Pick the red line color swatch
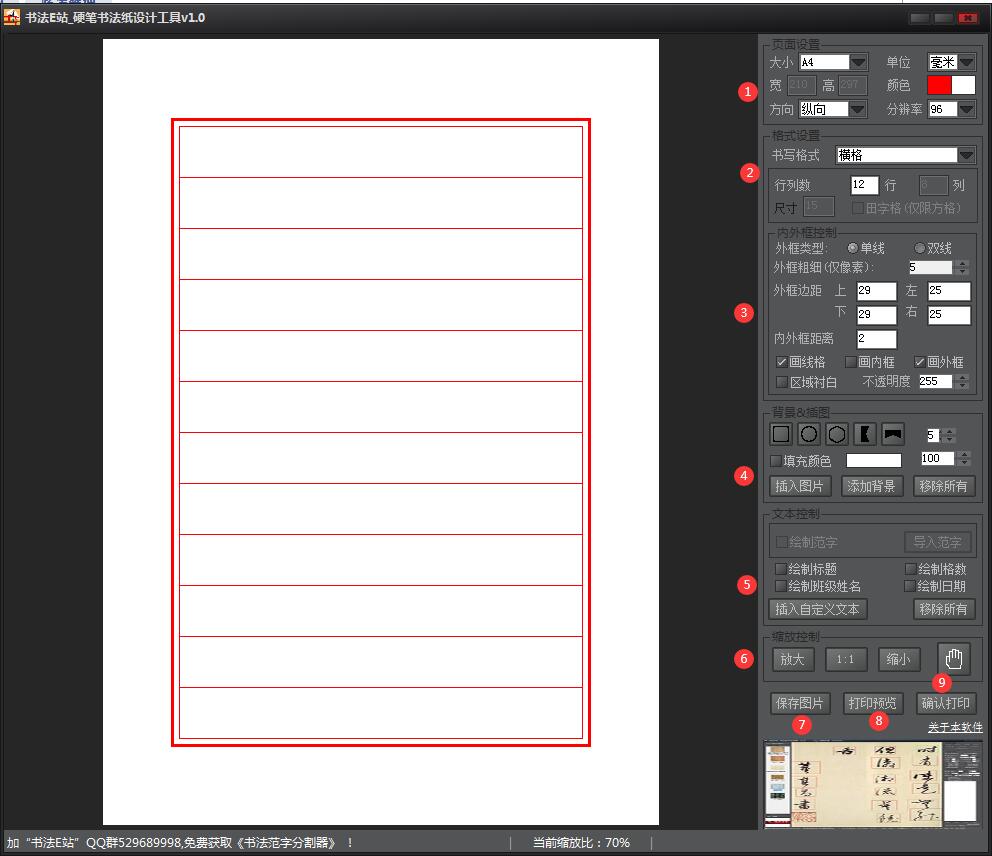 coord(939,85)
